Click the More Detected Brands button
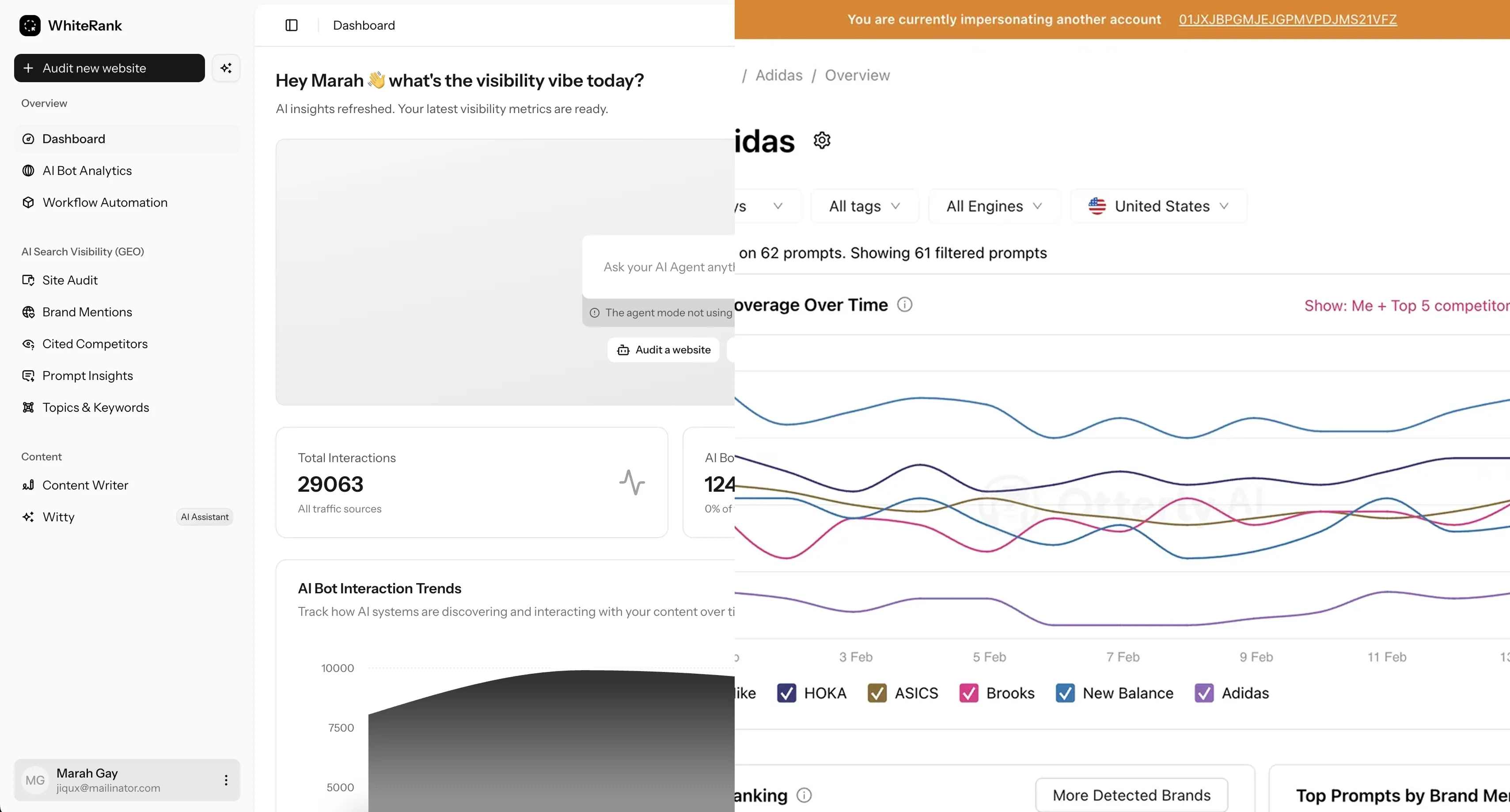This screenshot has height=812, width=1510. [x=1131, y=795]
